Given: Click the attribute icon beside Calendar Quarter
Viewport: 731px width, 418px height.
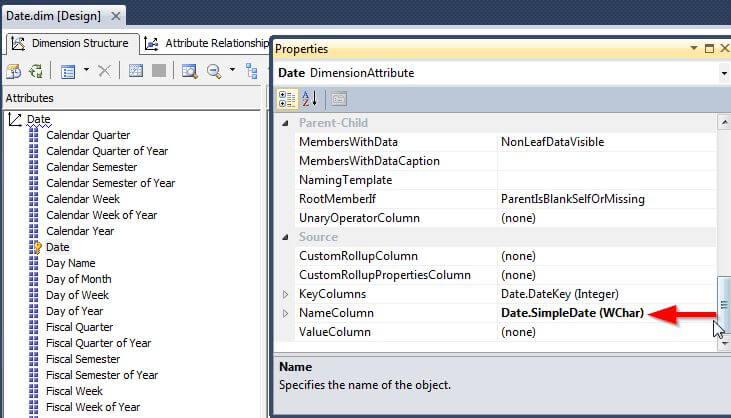Looking at the screenshot, I should click(x=34, y=135).
